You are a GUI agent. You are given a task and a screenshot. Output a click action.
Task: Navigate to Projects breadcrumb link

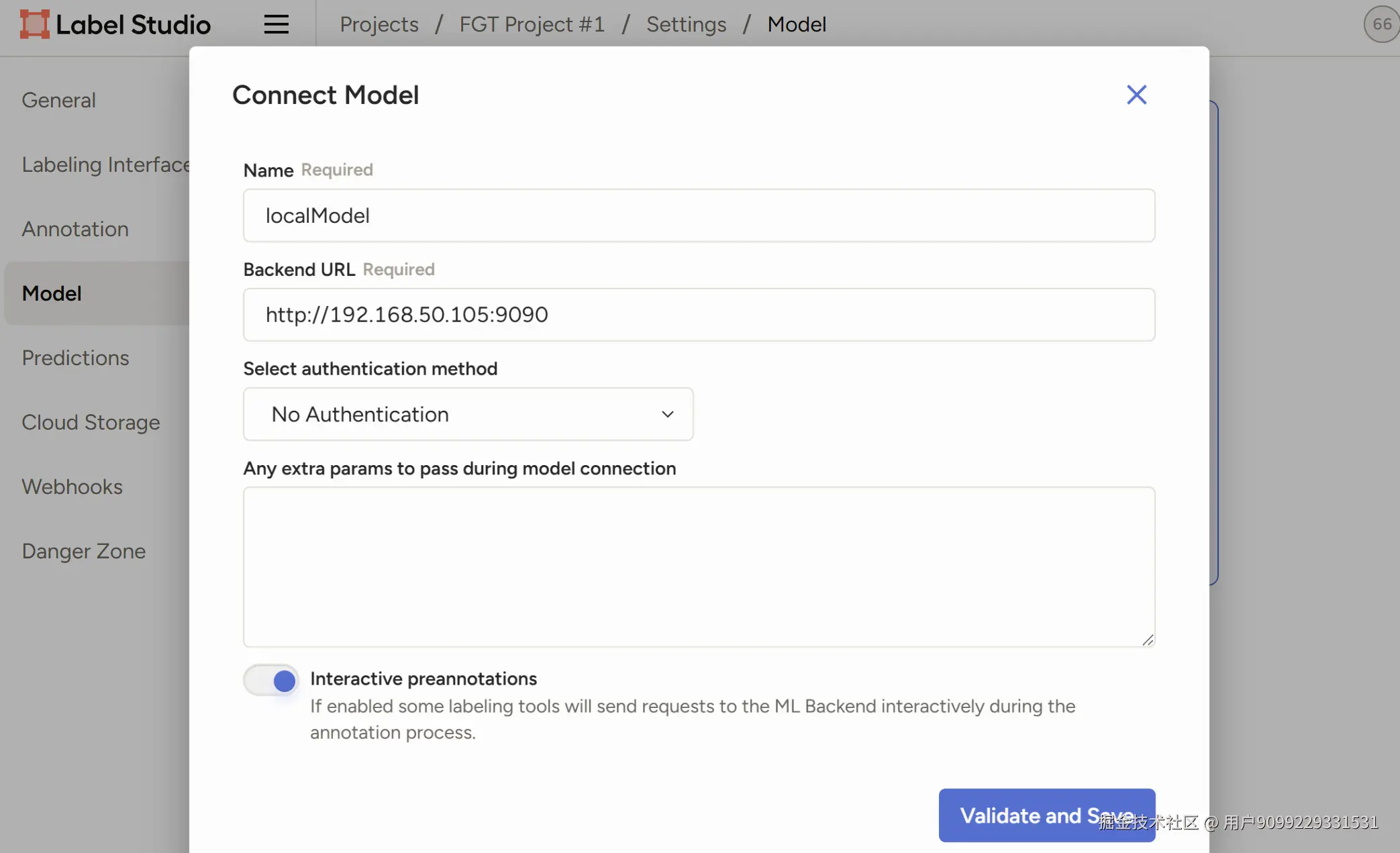[379, 24]
